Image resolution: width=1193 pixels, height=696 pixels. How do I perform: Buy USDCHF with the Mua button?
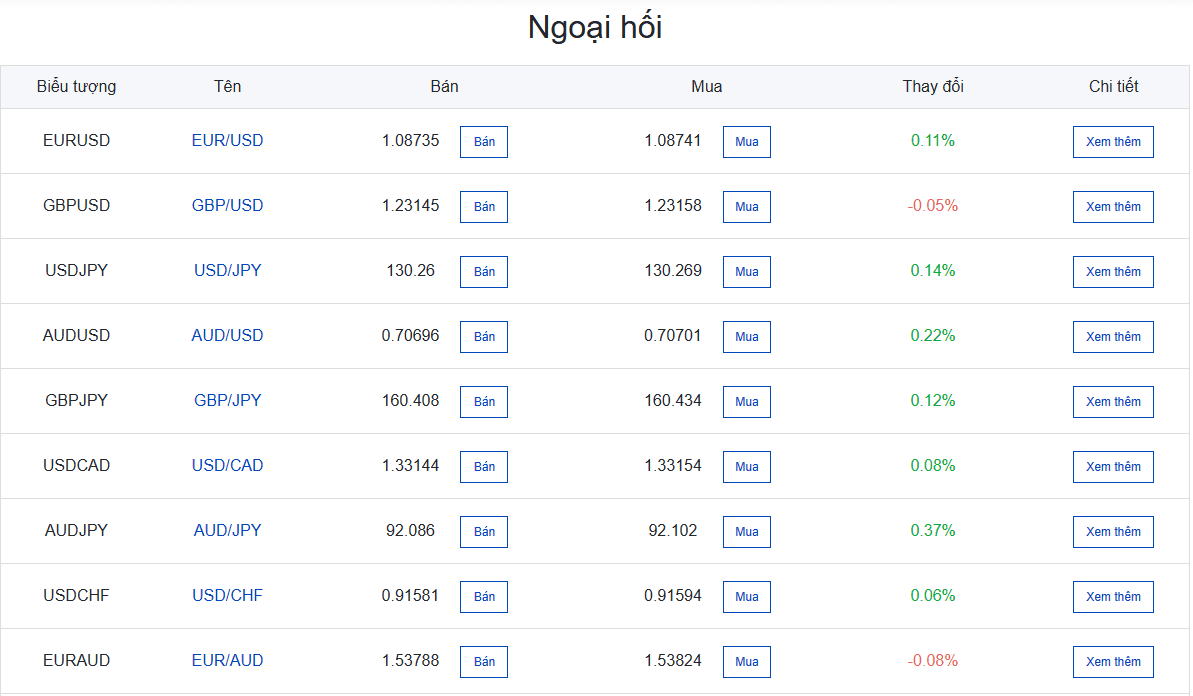[x=746, y=597]
